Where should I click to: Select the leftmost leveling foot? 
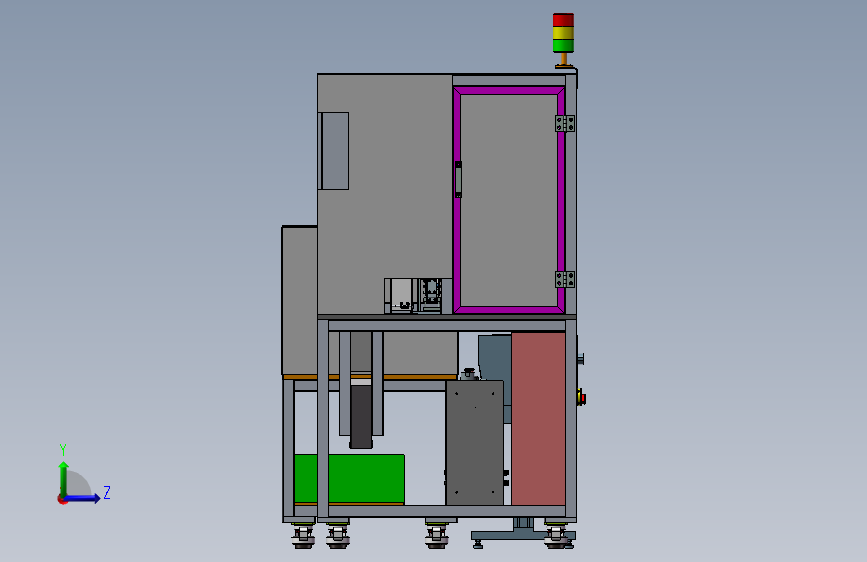303,535
